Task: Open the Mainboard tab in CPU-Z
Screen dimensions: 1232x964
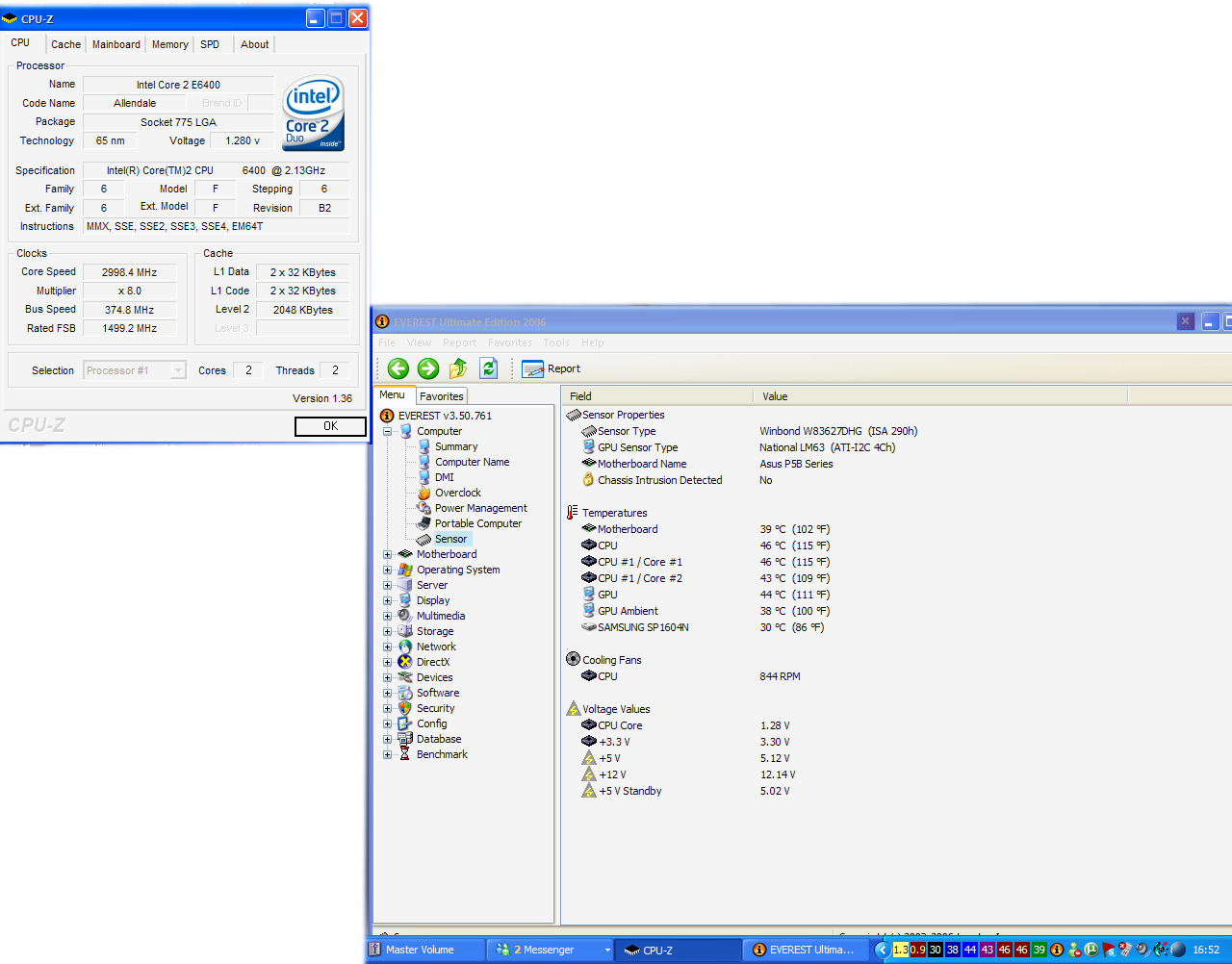Action: (x=115, y=44)
